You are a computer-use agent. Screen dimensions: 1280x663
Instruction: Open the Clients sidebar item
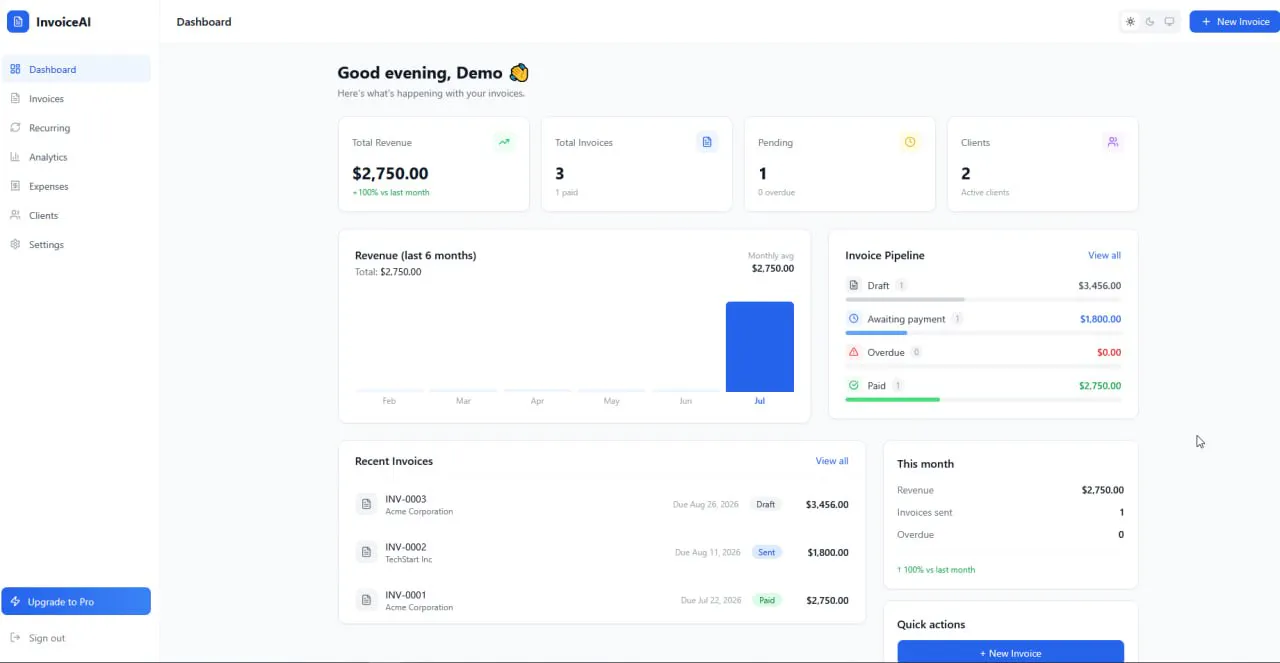pyautogui.click(x=76, y=214)
